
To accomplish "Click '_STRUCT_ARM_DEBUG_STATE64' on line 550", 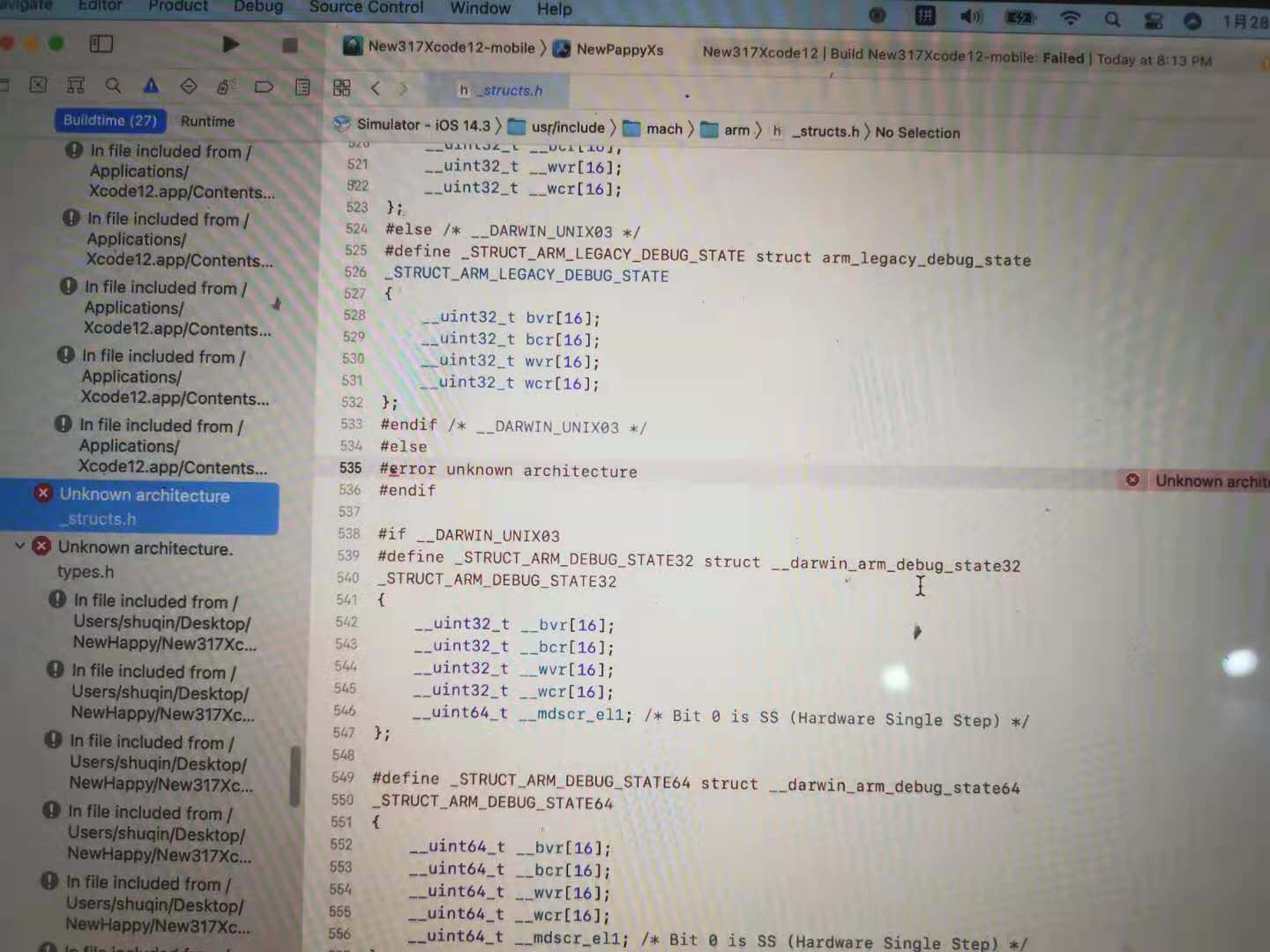I will (492, 802).
